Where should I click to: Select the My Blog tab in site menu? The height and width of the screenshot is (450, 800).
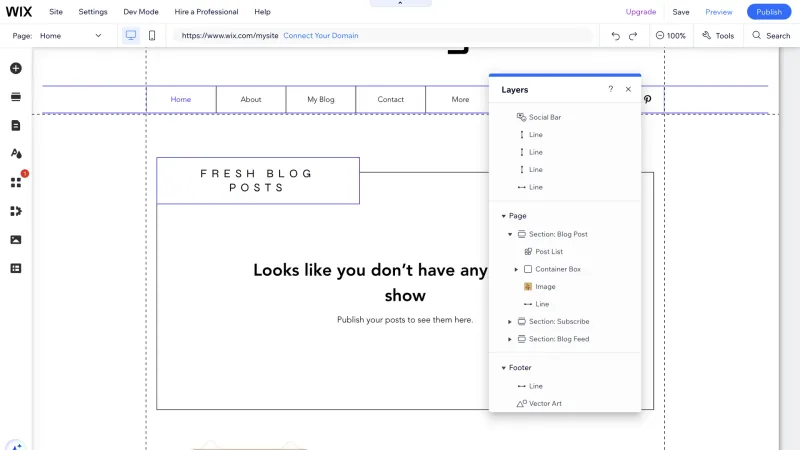click(x=320, y=99)
